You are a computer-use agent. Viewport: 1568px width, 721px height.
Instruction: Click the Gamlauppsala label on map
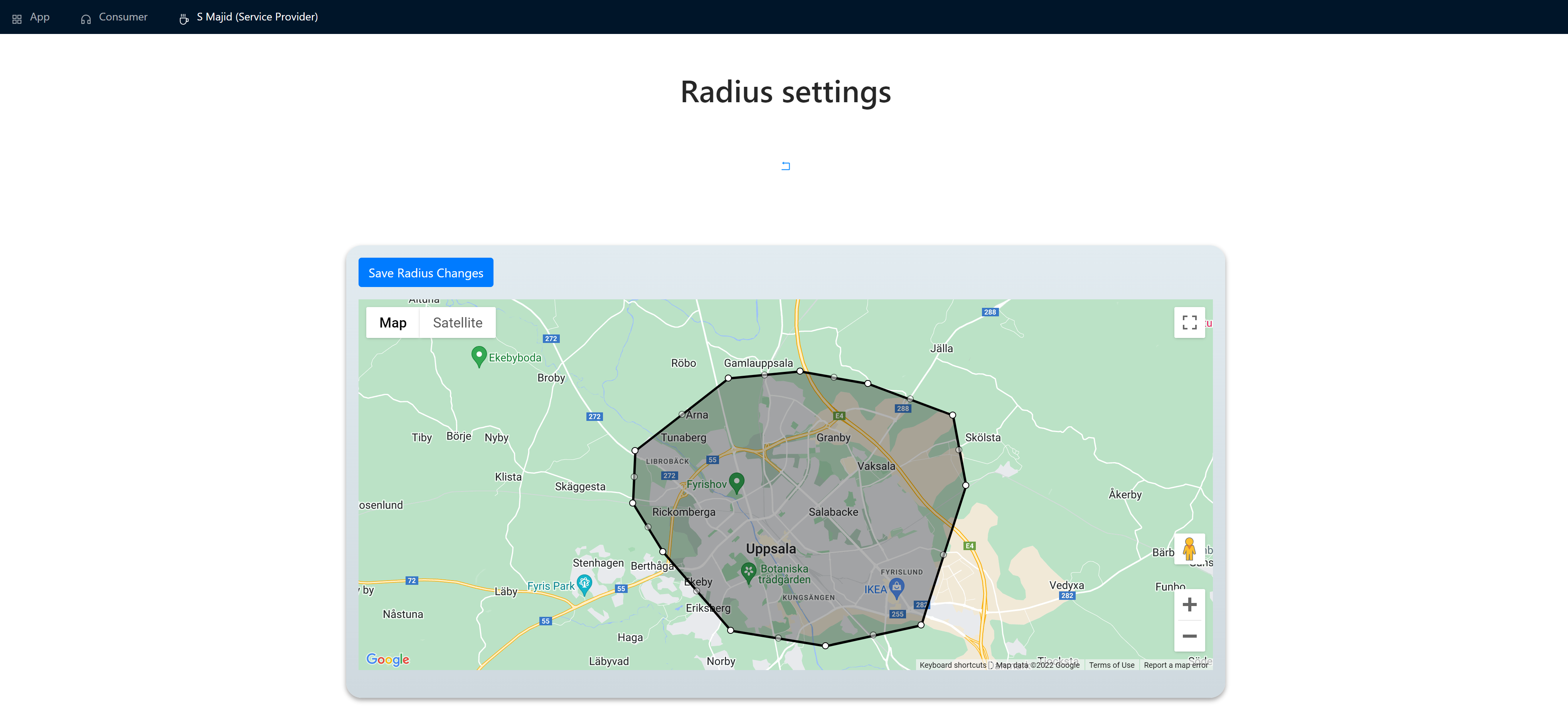tap(758, 363)
